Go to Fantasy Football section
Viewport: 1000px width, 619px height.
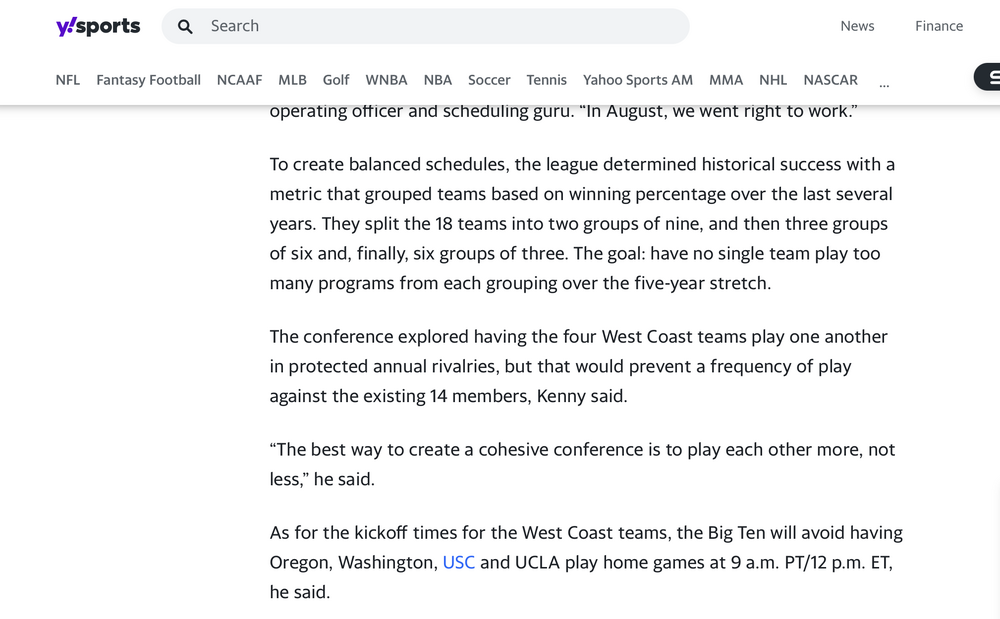(x=148, y=80)
